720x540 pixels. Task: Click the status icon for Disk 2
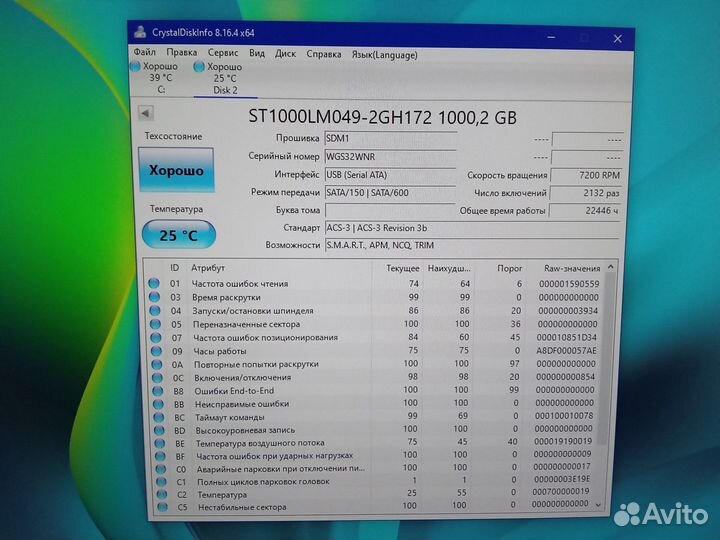[x=199, y=66]
